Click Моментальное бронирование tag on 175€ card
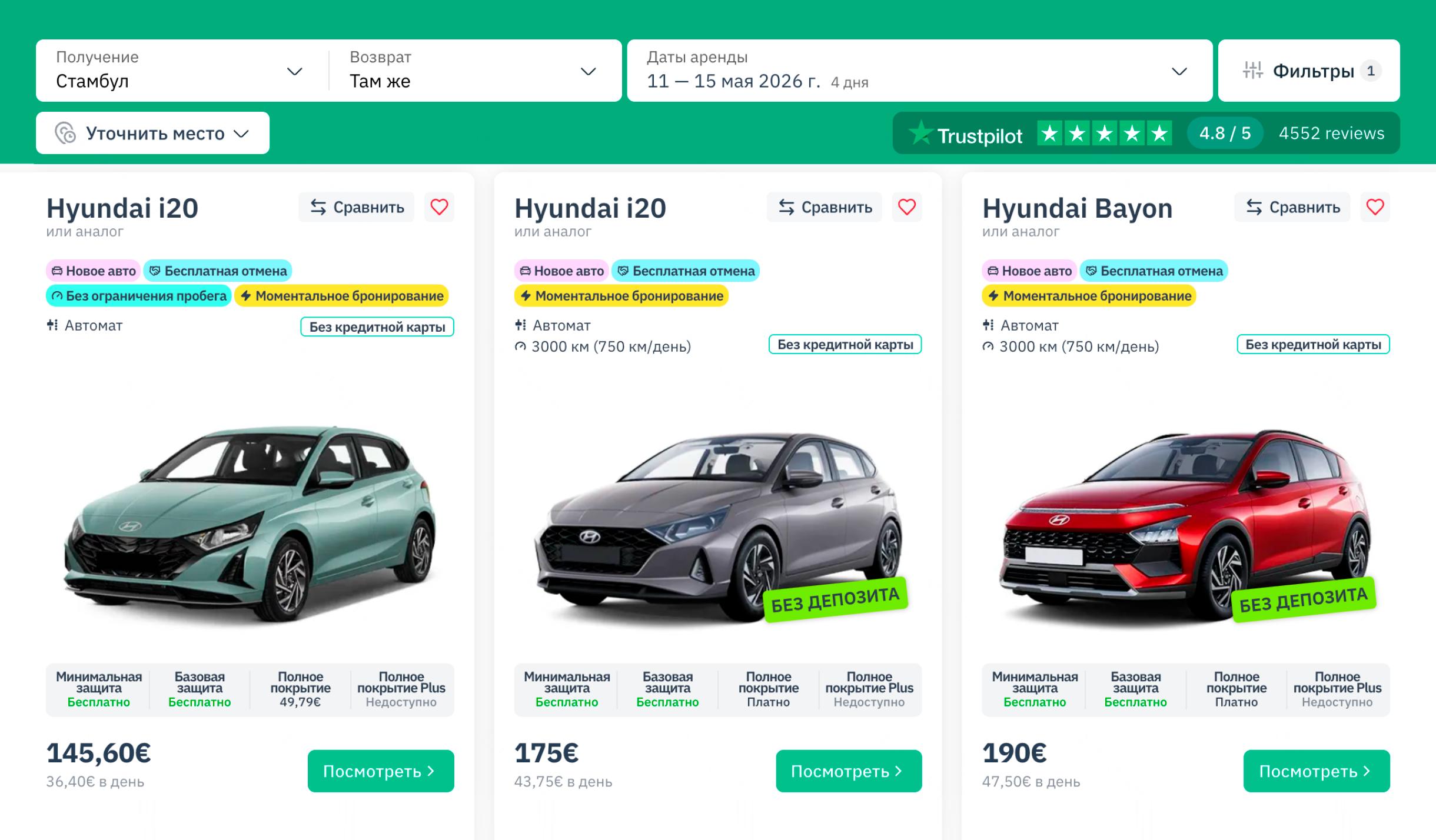The height and width of the screenshot is (840, 1436). [621, 295]
